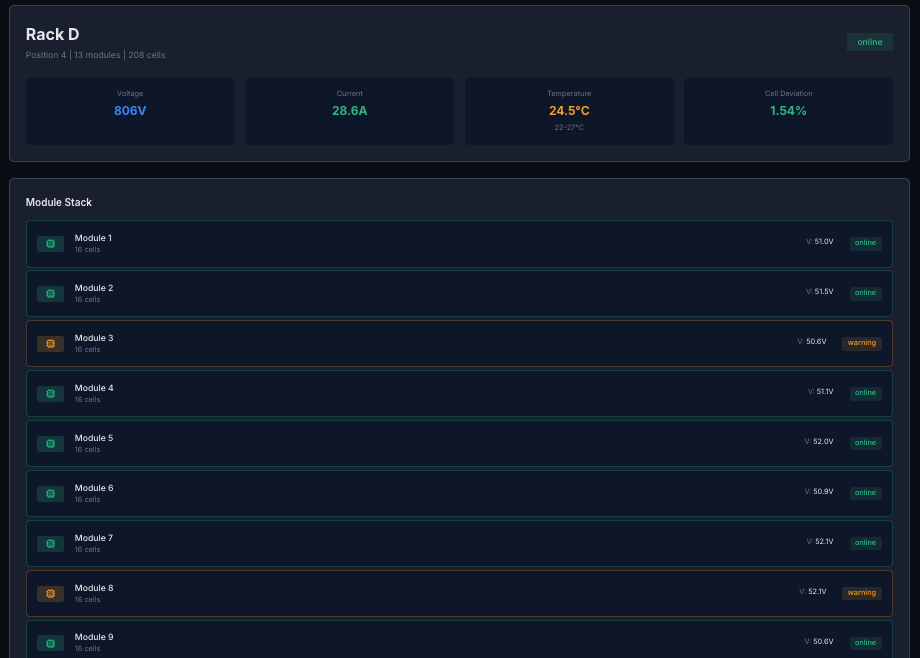Click the Module 6 chip icon
The height and width of the screenshot is (658, 920).
click(x=50, y=493)
